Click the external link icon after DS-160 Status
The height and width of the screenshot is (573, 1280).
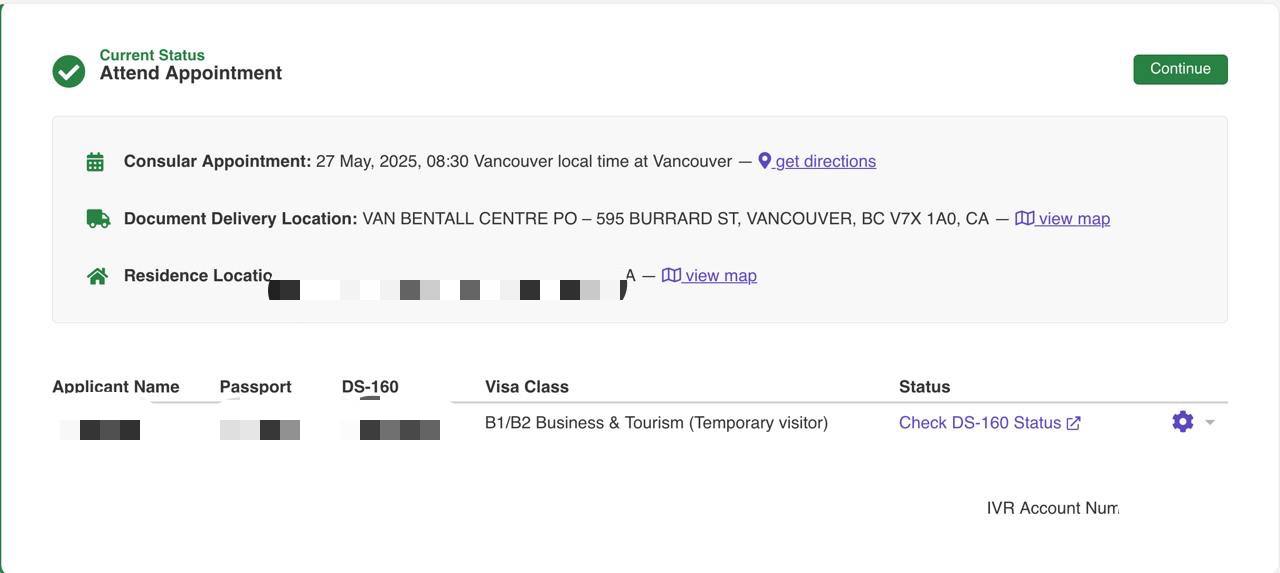click(x=1073, y=423)
